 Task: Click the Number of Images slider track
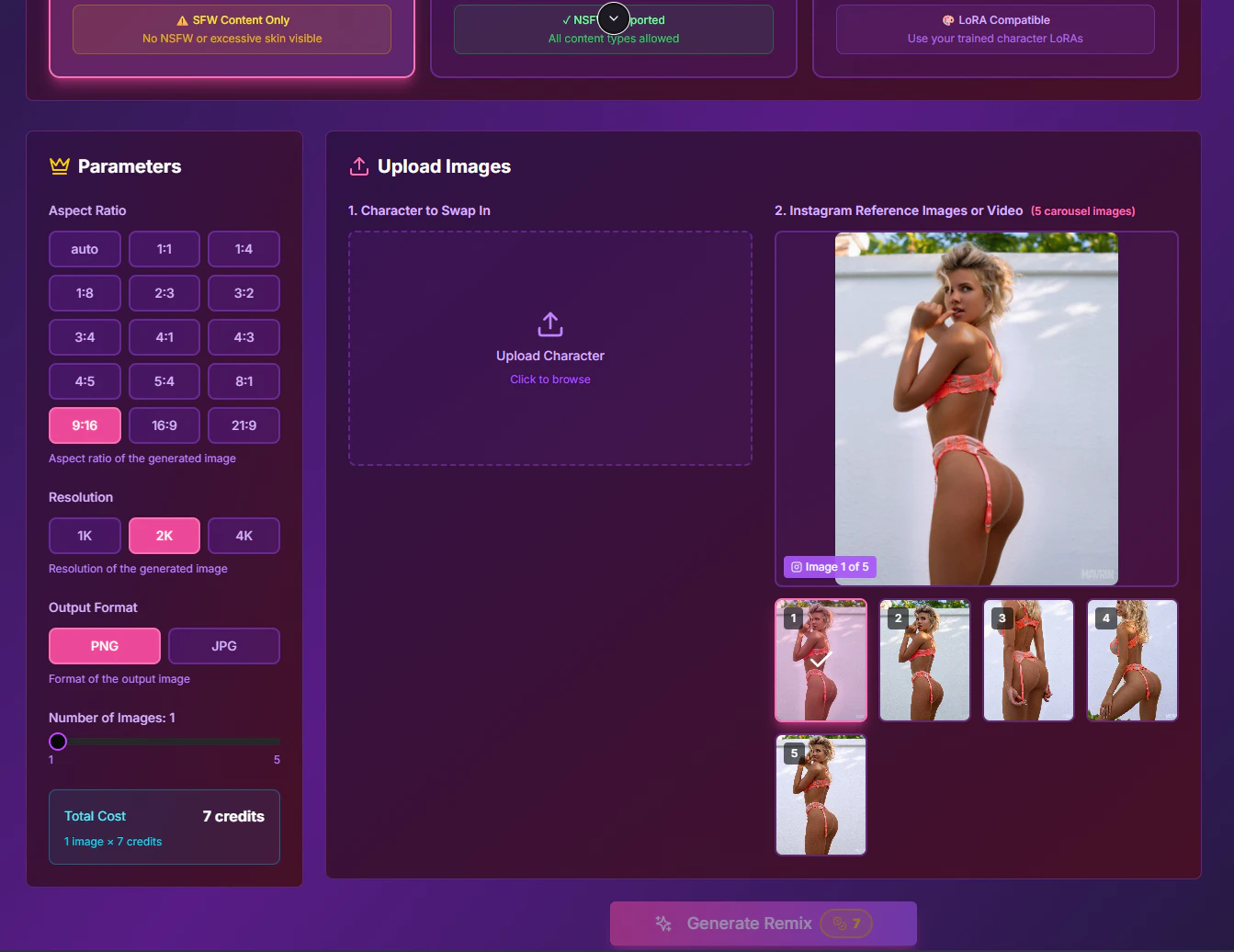point(164,742)
